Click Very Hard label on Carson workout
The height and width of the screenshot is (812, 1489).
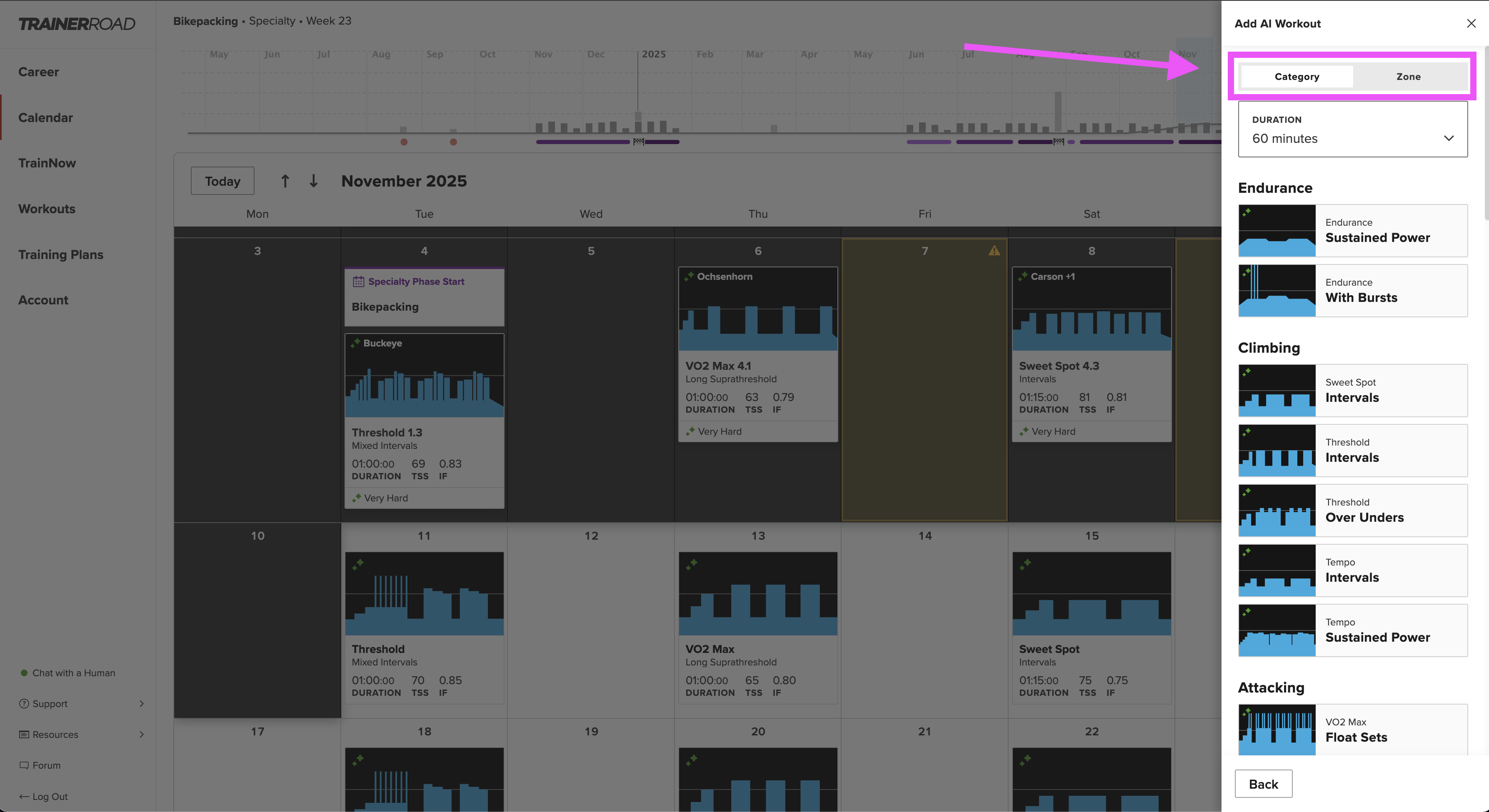coord(1053,431)
